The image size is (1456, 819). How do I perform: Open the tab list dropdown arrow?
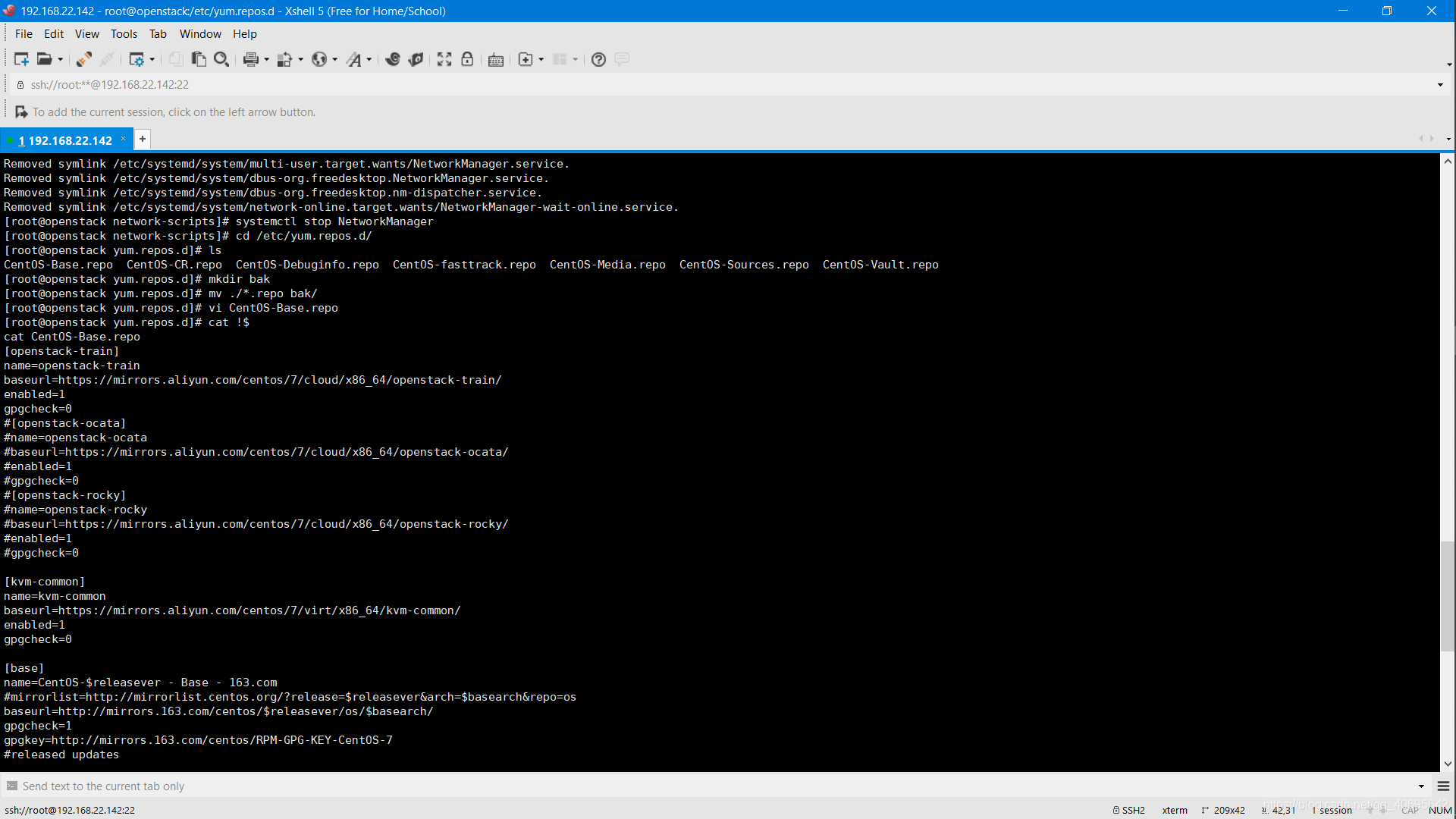click(1448, 139)
